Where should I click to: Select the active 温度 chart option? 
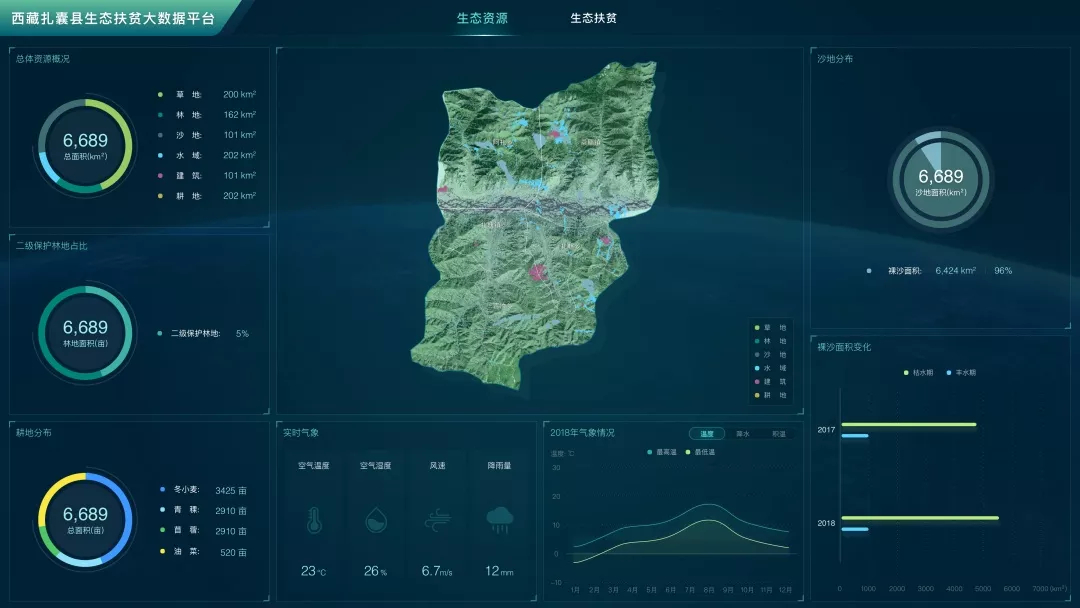point(707,434)
